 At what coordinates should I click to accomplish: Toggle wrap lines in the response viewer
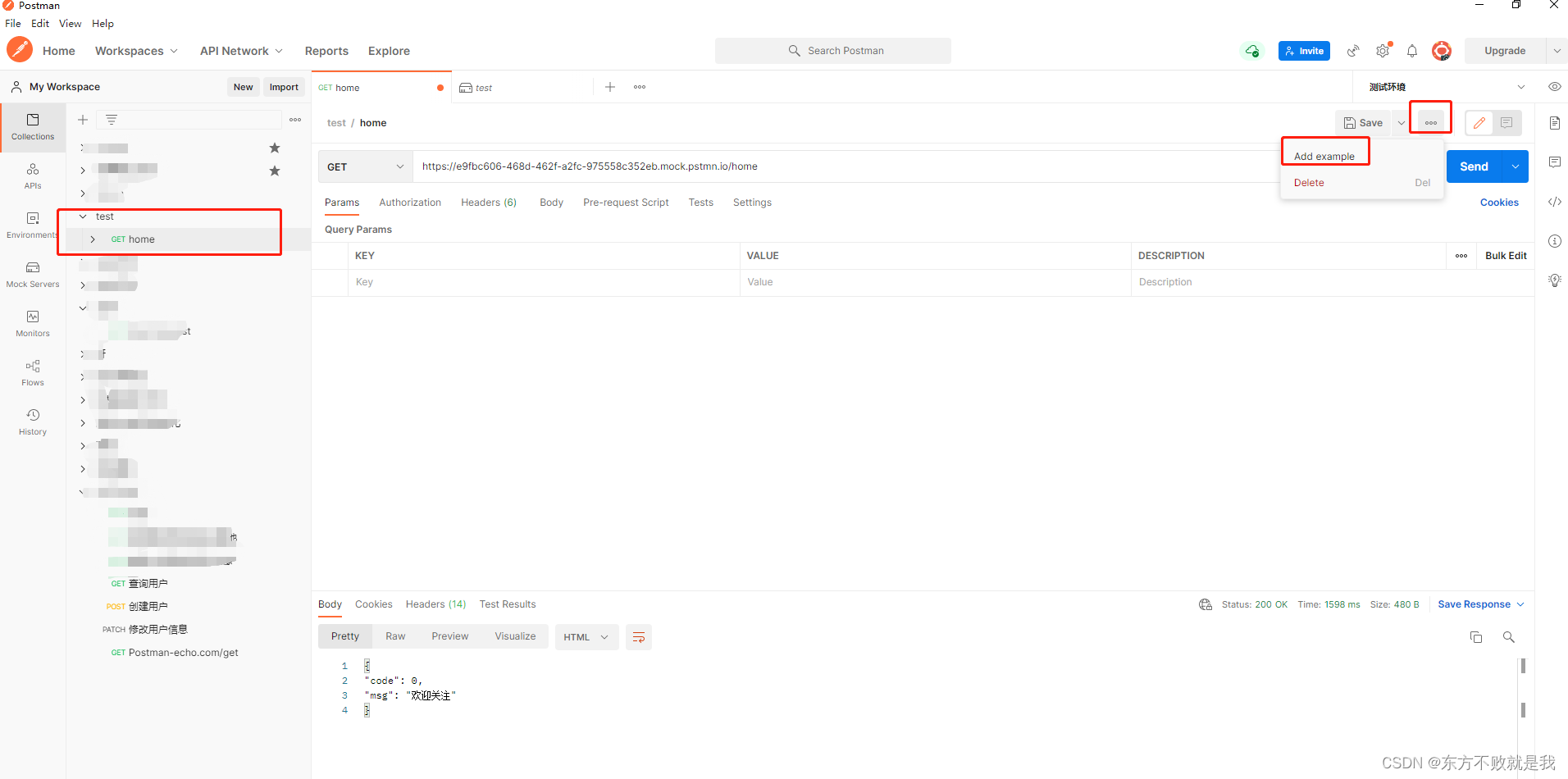639,637
